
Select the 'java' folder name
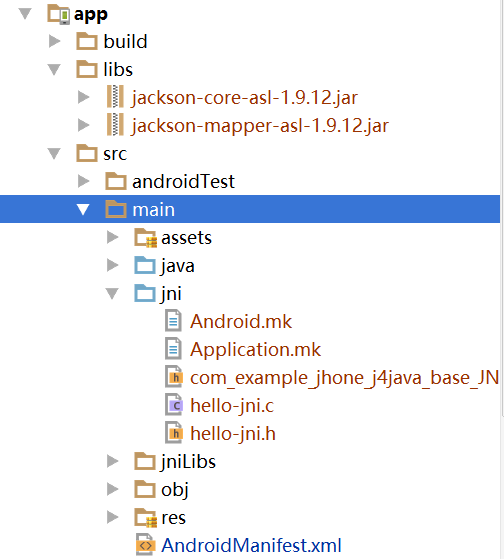coord(178,266)
